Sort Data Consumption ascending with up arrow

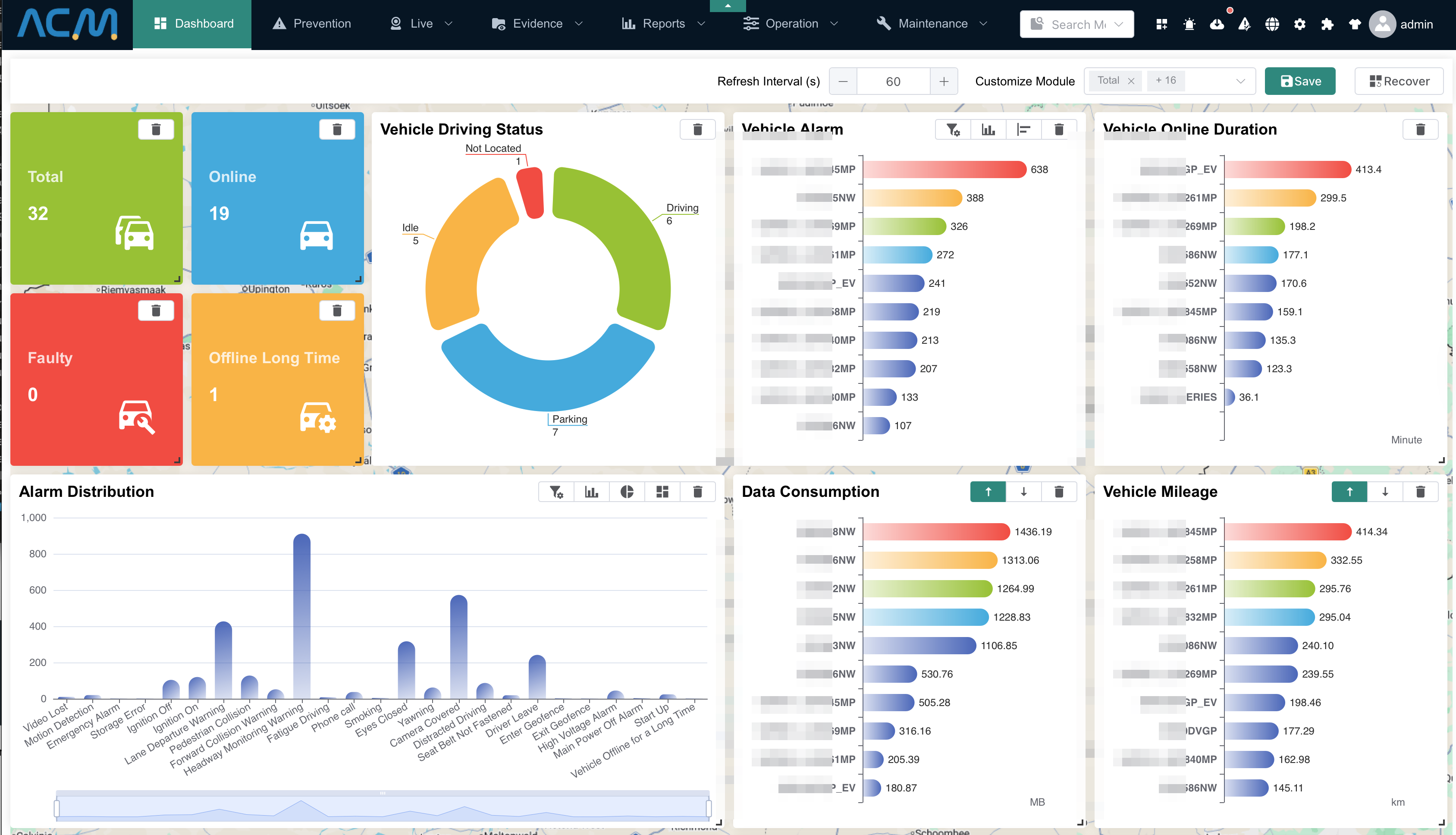click(988, 492)
